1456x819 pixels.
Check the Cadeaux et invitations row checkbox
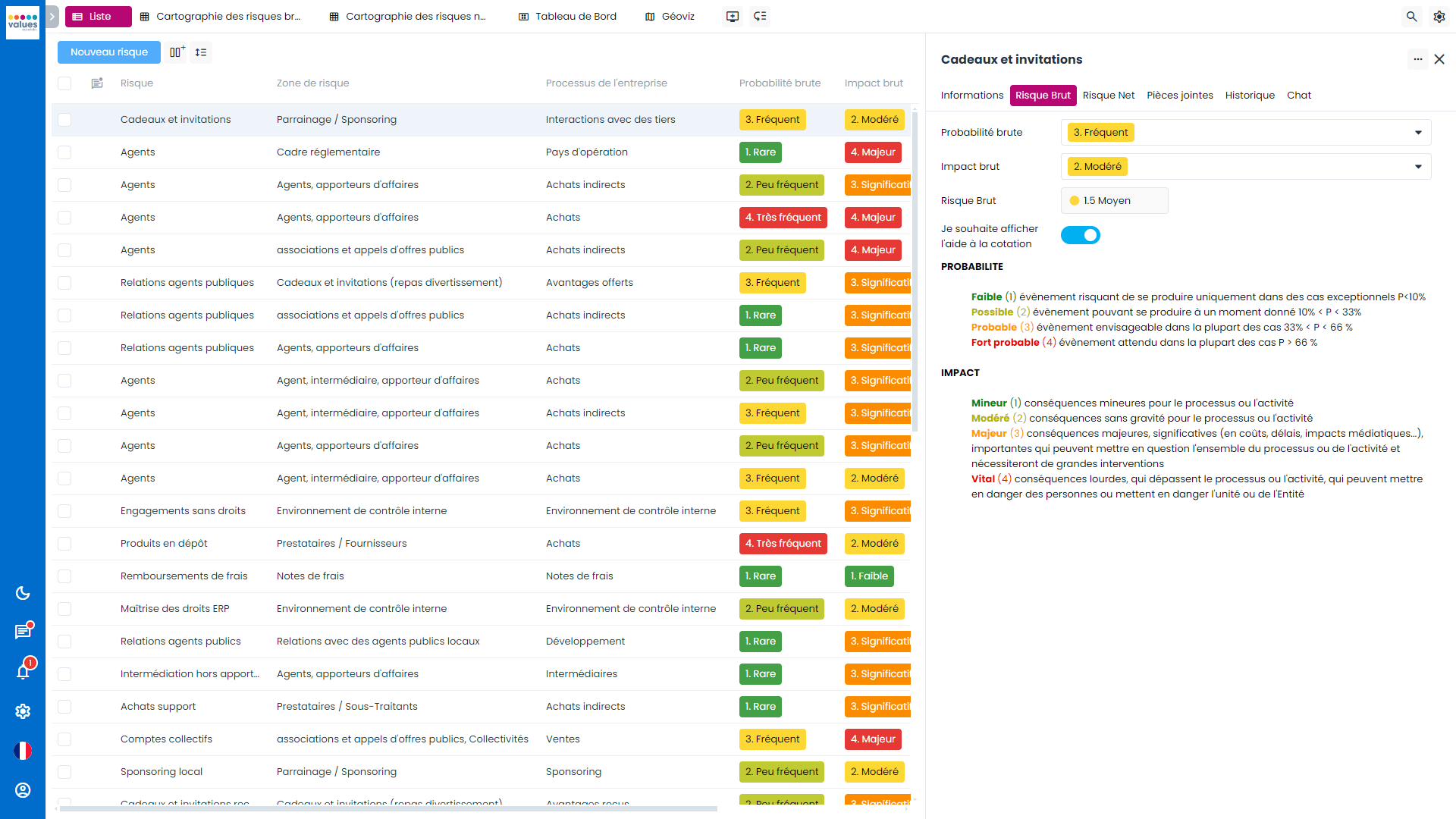tap(64, 120)
